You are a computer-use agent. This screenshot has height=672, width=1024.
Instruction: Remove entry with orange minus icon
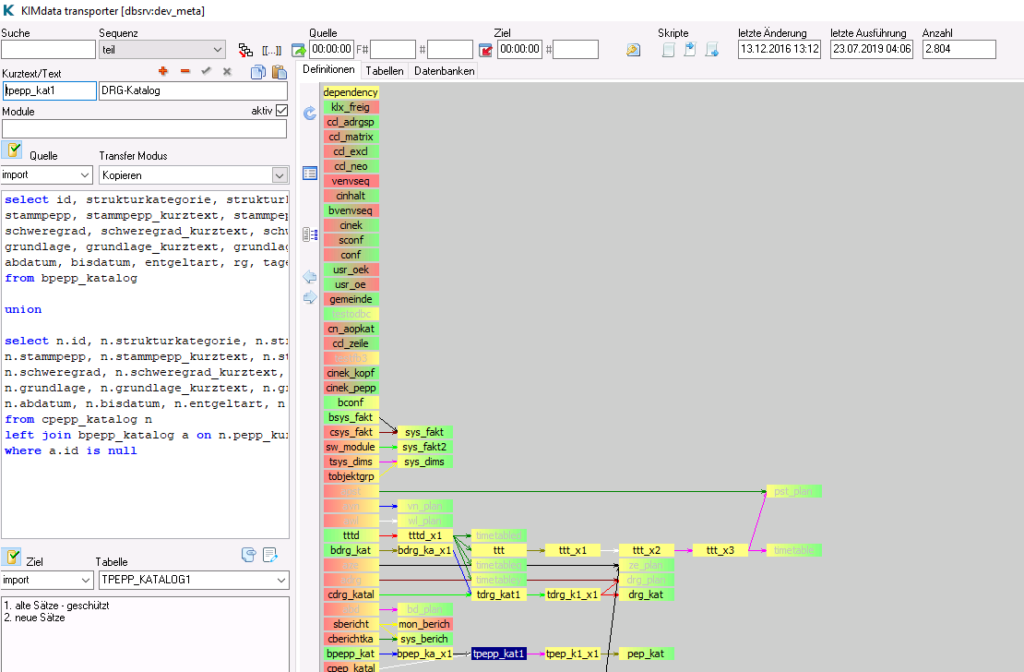pos(185,71)
